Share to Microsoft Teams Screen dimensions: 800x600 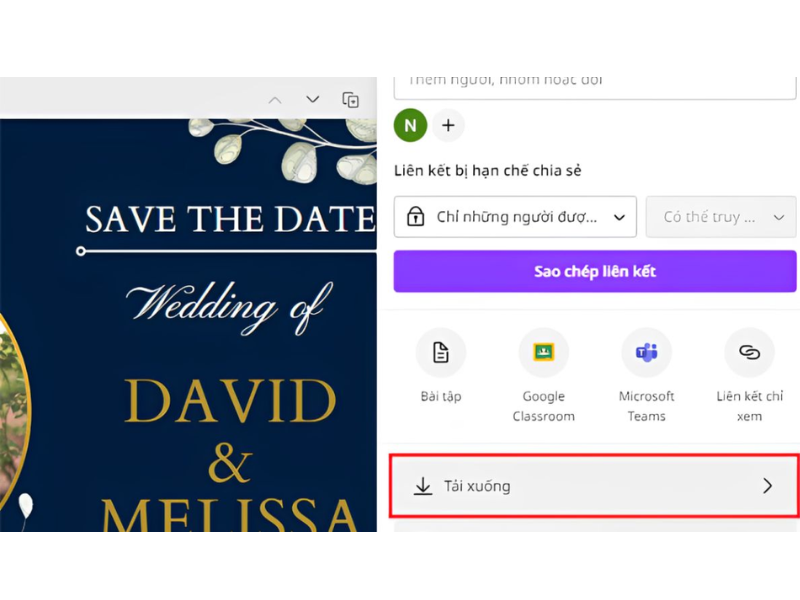pyautogui.click(x=646, y=353)
